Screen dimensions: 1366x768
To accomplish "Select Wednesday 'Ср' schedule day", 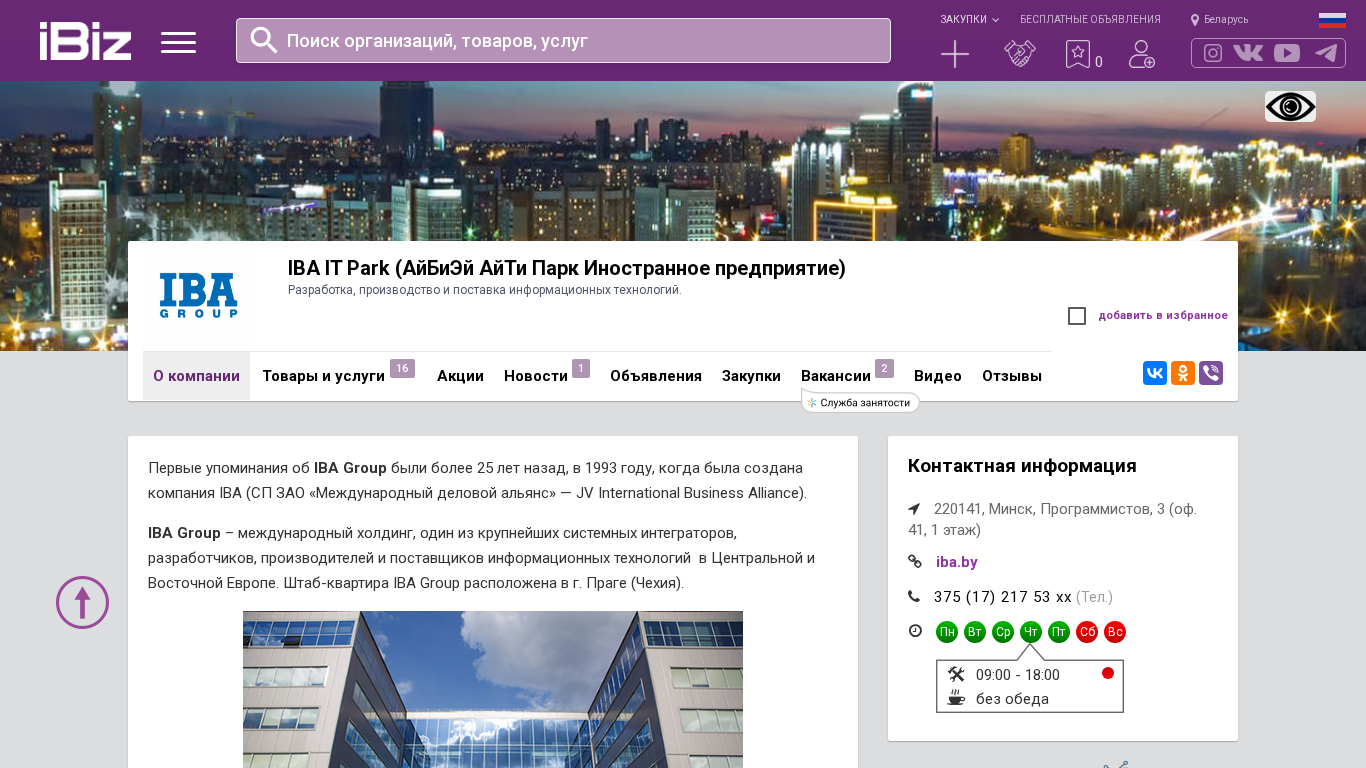I will click(1003, 632).
